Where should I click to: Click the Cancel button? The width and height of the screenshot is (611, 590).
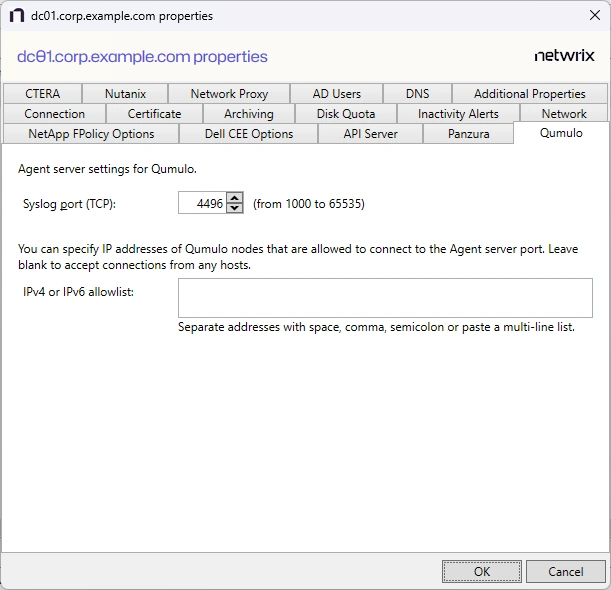pos(565,571)
